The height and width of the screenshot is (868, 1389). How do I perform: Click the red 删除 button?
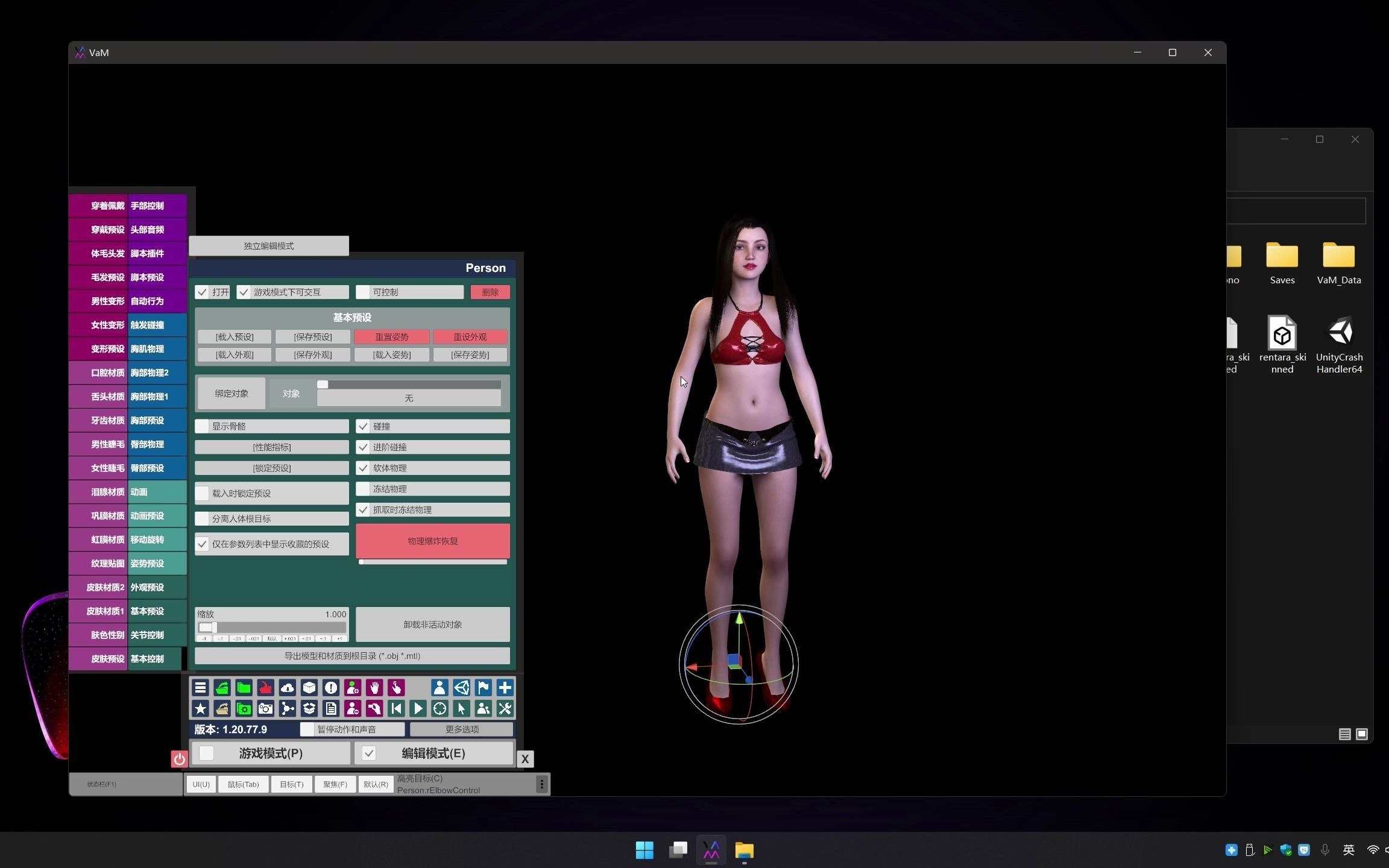(x=490, y=292)
